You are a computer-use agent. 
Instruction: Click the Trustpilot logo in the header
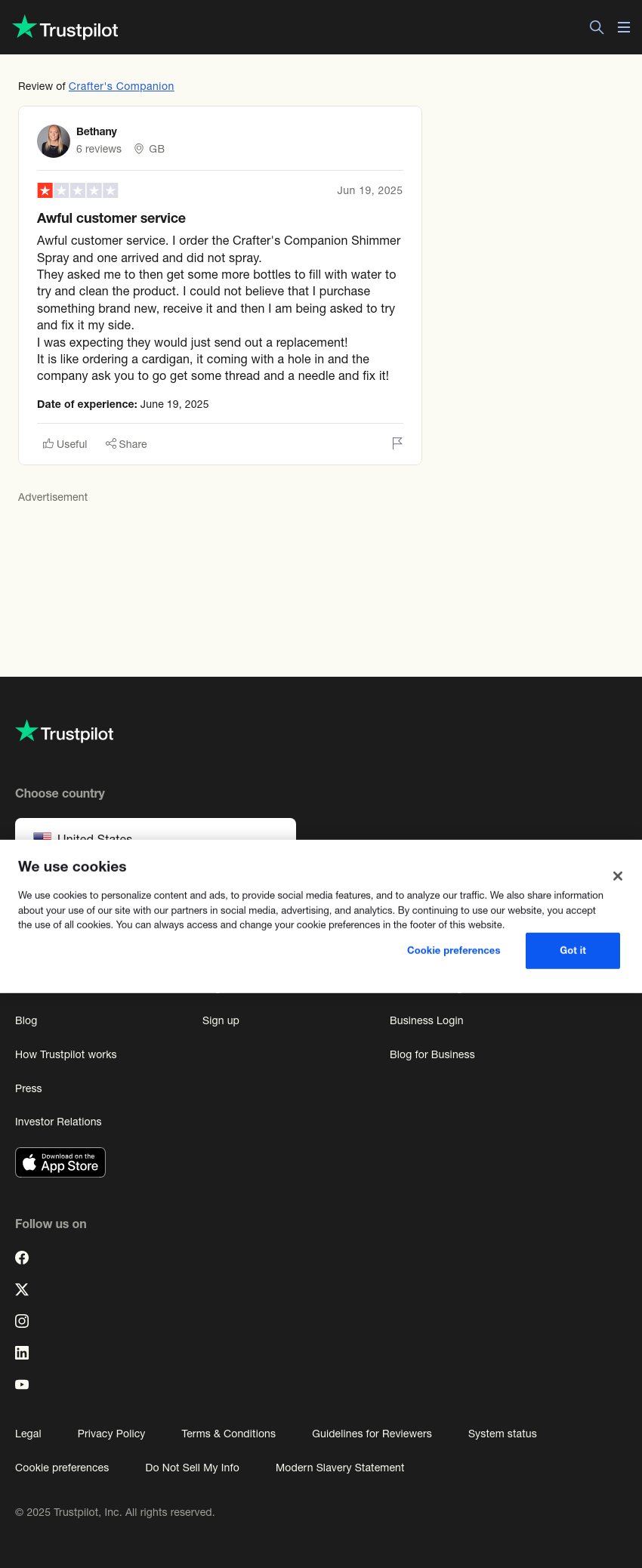pos(66,28)
